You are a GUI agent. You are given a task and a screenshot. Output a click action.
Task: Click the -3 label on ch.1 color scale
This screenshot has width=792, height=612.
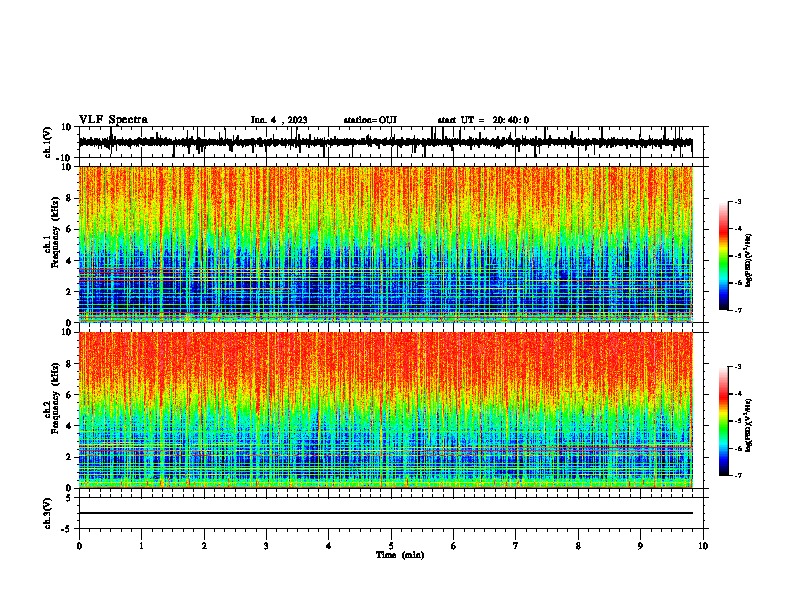pos(738,201)
